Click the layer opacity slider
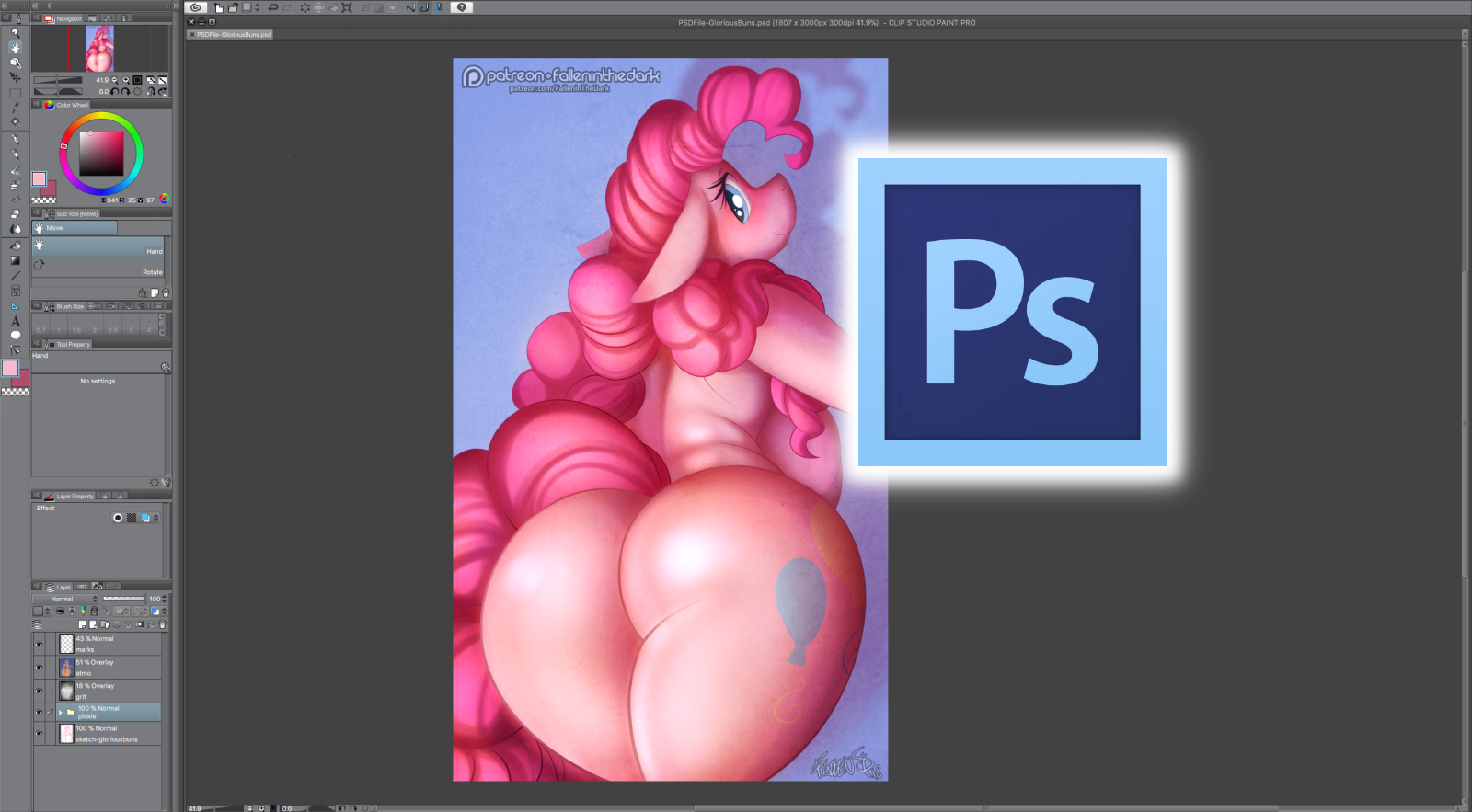1472x812 pixels. point(124,599)
